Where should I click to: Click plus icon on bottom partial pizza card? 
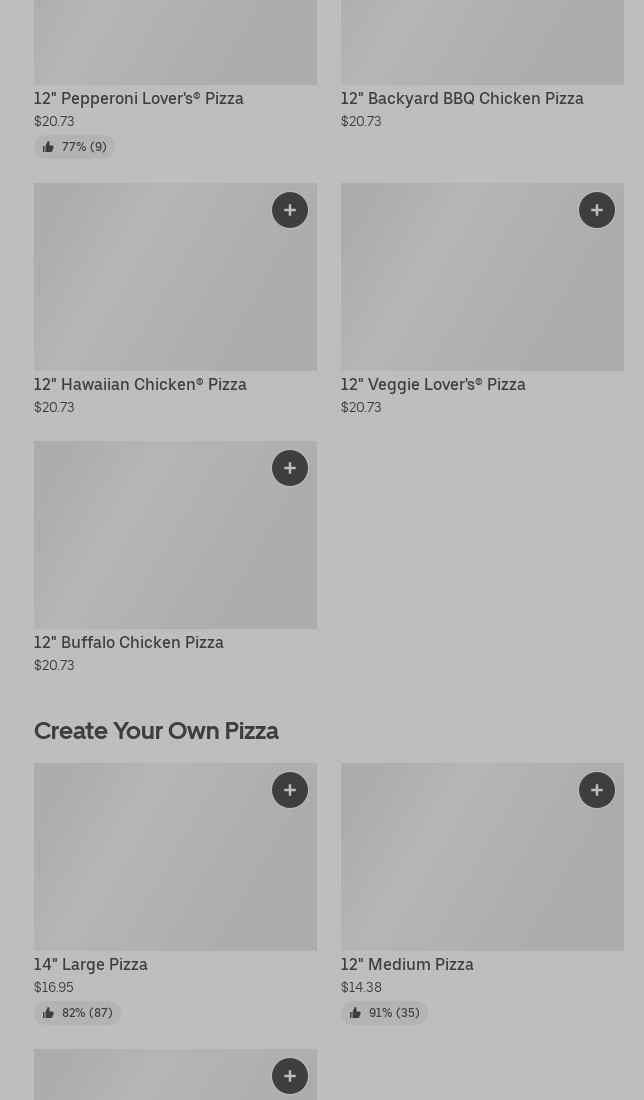coord(290,1076)
